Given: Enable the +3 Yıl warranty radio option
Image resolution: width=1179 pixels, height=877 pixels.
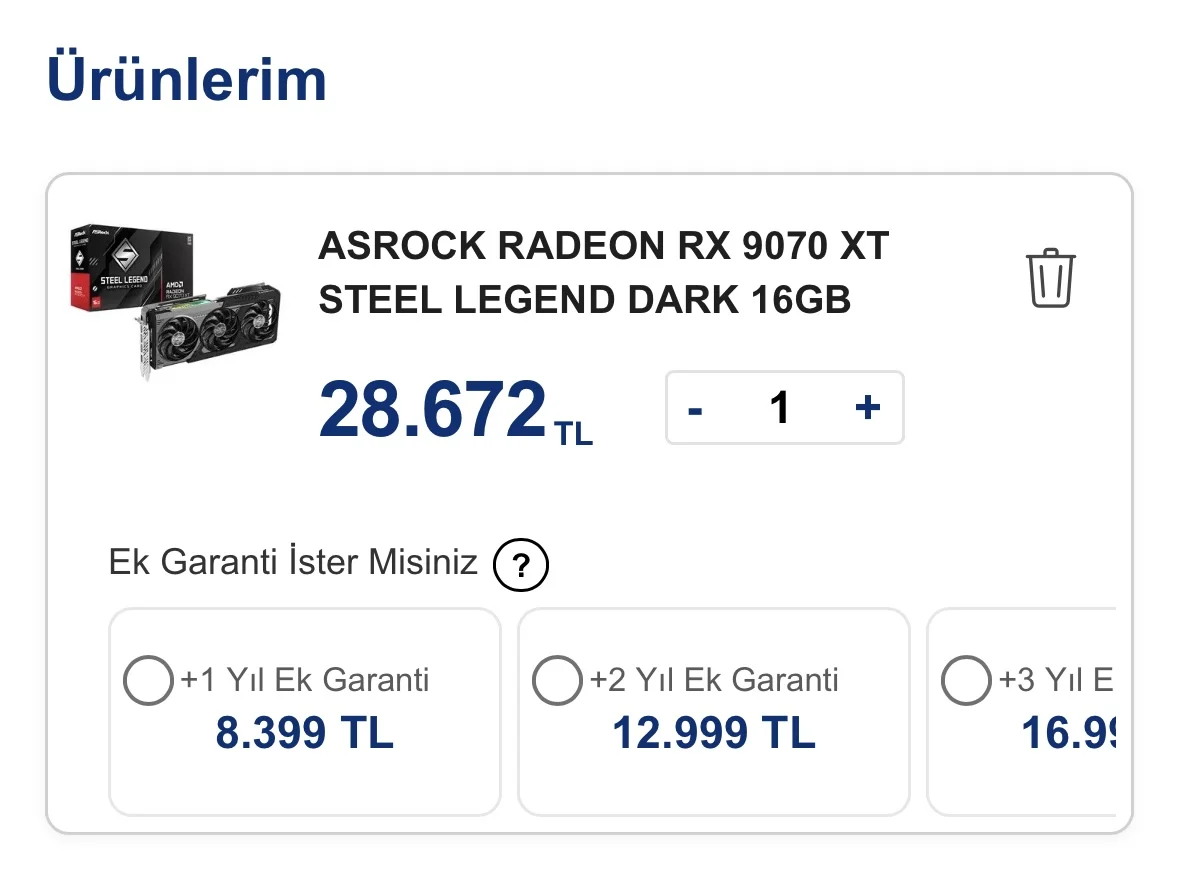Looking at the screenshot, I should pos(966,681).
